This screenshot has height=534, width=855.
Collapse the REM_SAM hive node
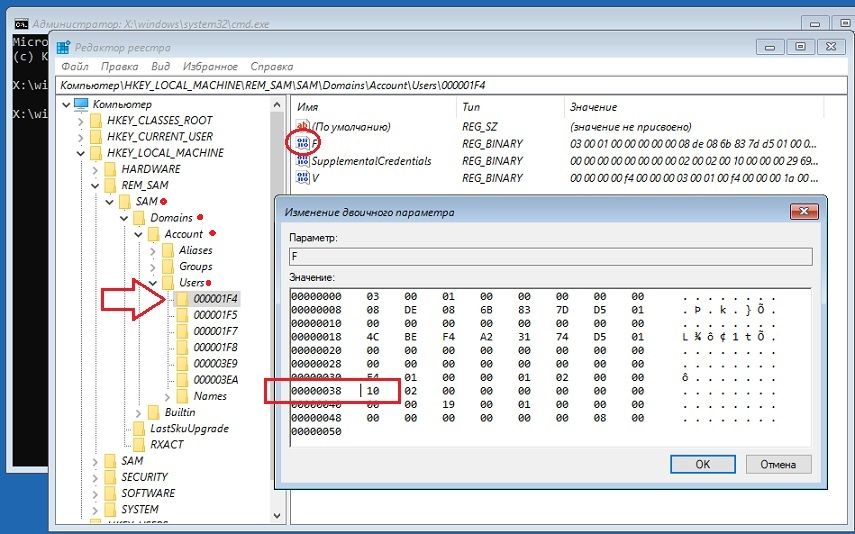96,185
